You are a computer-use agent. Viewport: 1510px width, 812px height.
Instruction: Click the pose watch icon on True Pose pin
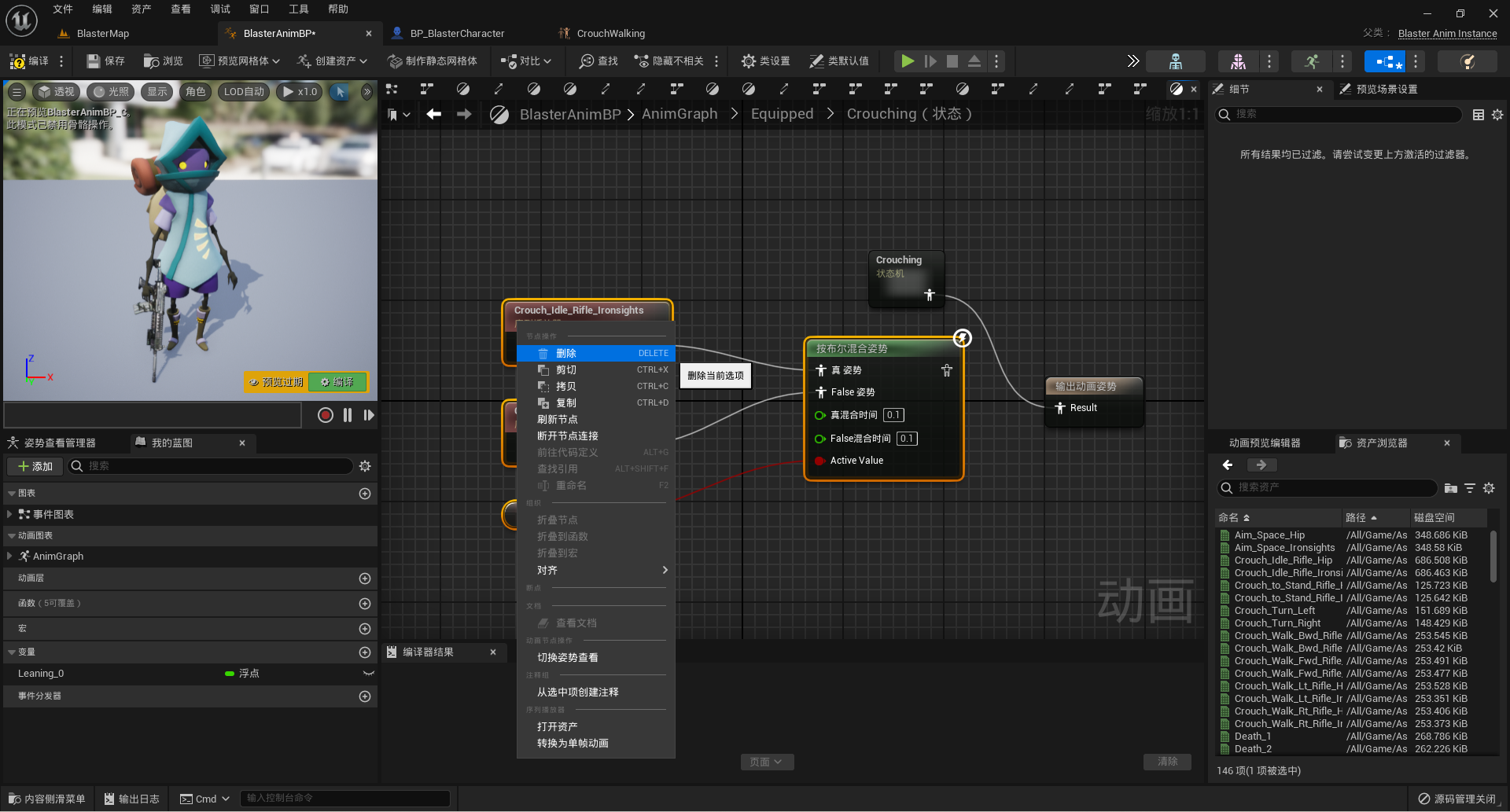[x=946, y=370]
